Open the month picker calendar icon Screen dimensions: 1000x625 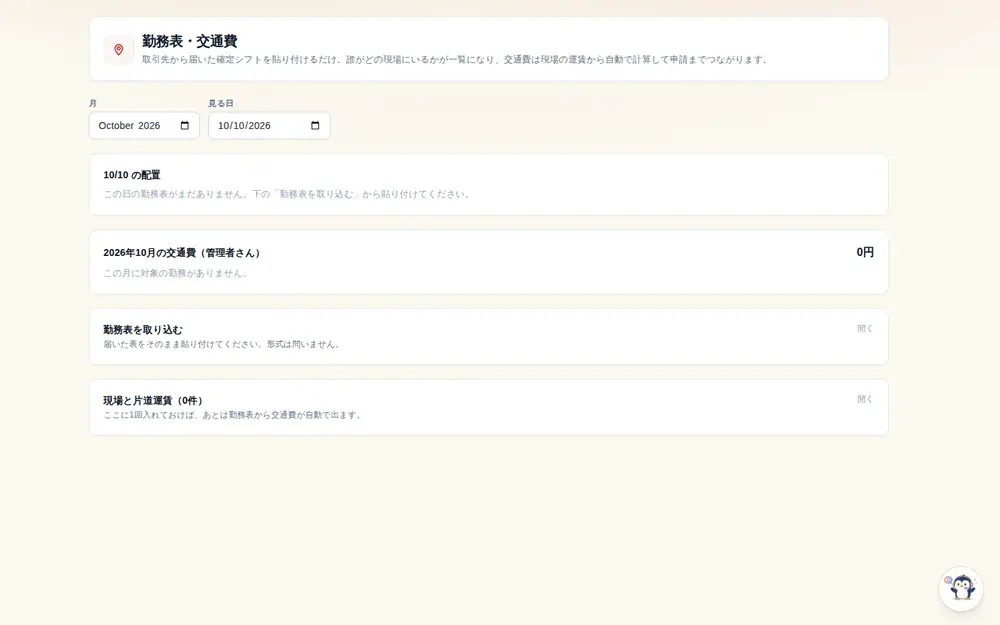pos(185,126)
